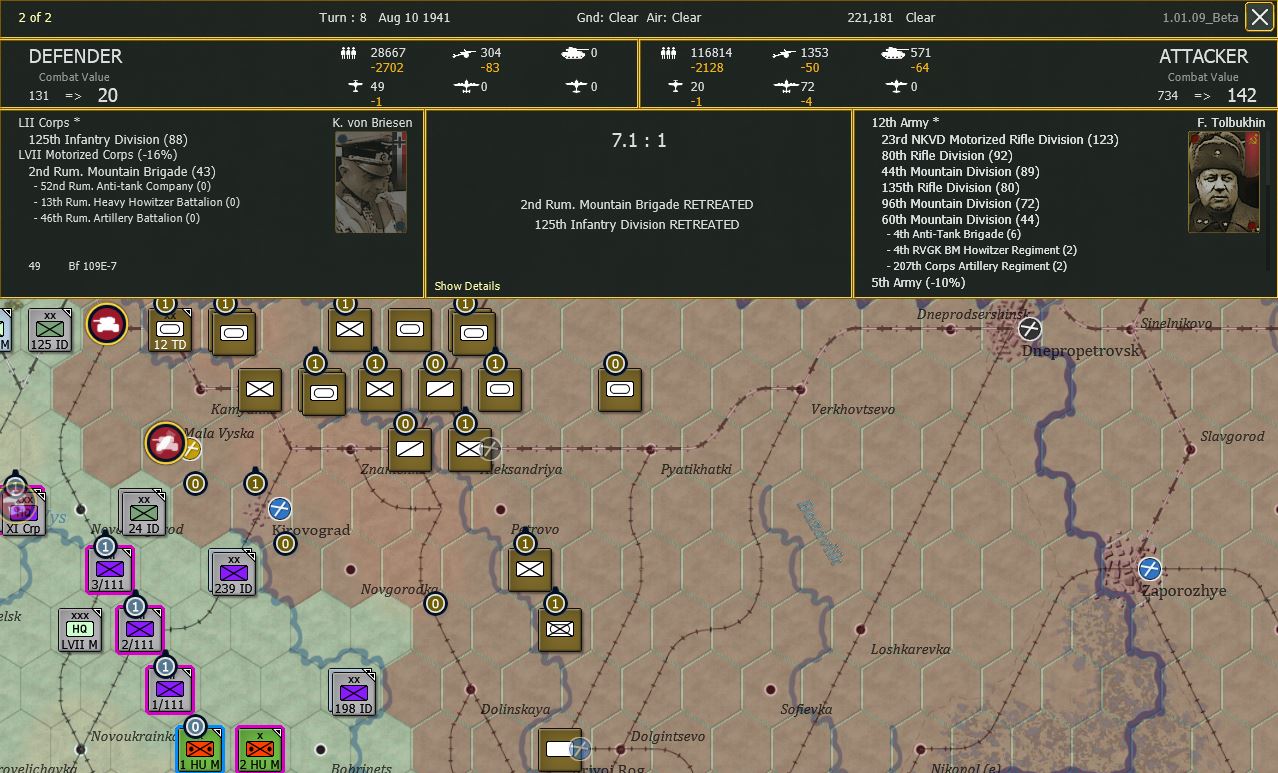Click the 135th Rifle Division (80) entry
Viewport: 1278px width, 773px height.
[x=951, y=187]
